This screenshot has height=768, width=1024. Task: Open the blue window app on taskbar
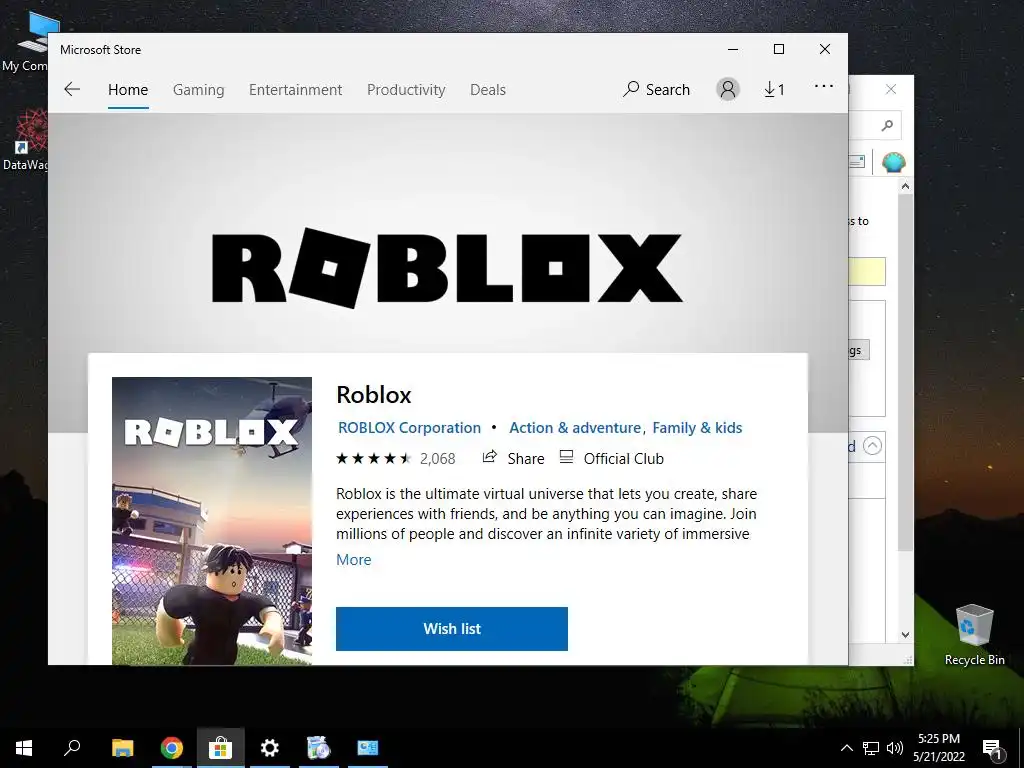[x=368, y=748]
